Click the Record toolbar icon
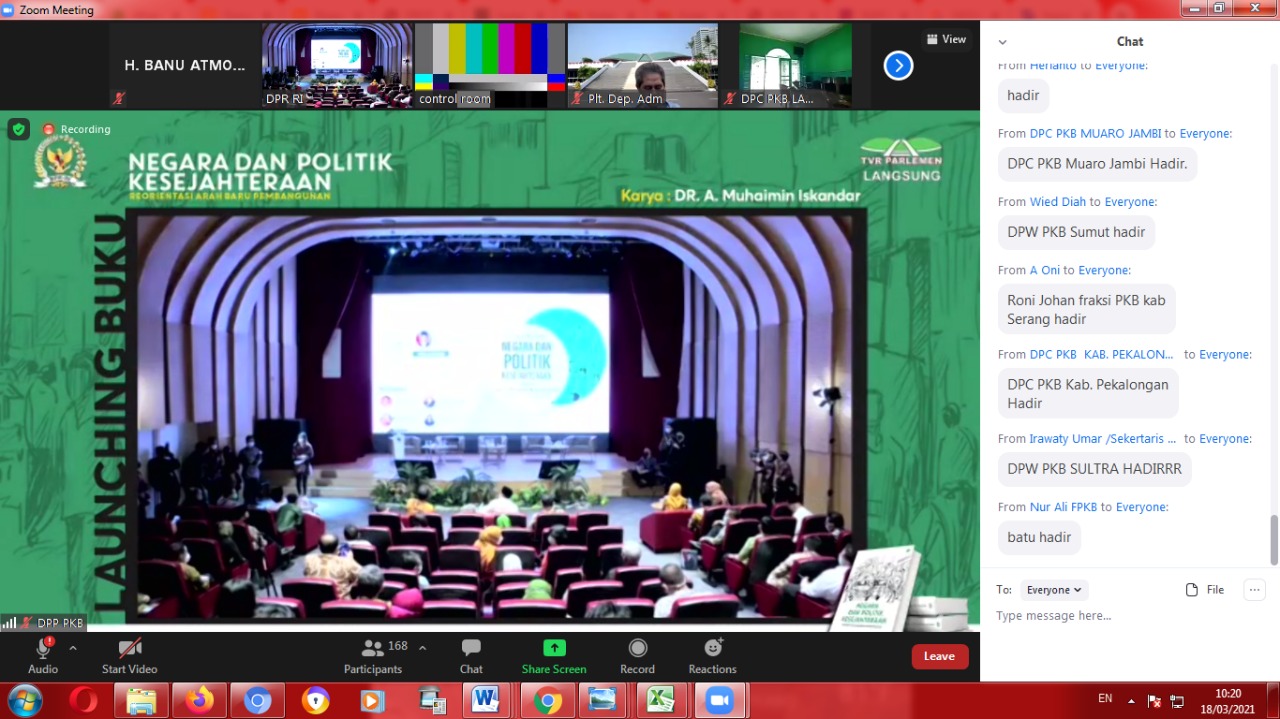 point(638,648)
